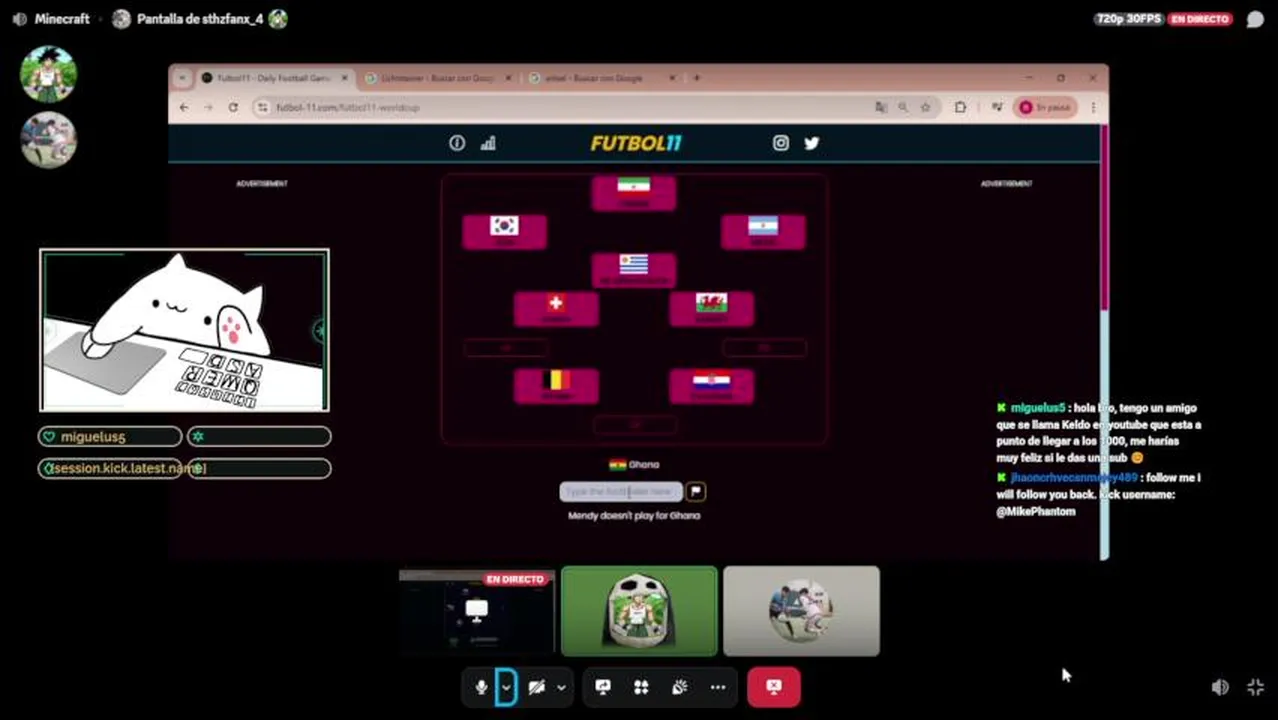Click the translate page icon
1278x720 pixels.
coord(881,107)
